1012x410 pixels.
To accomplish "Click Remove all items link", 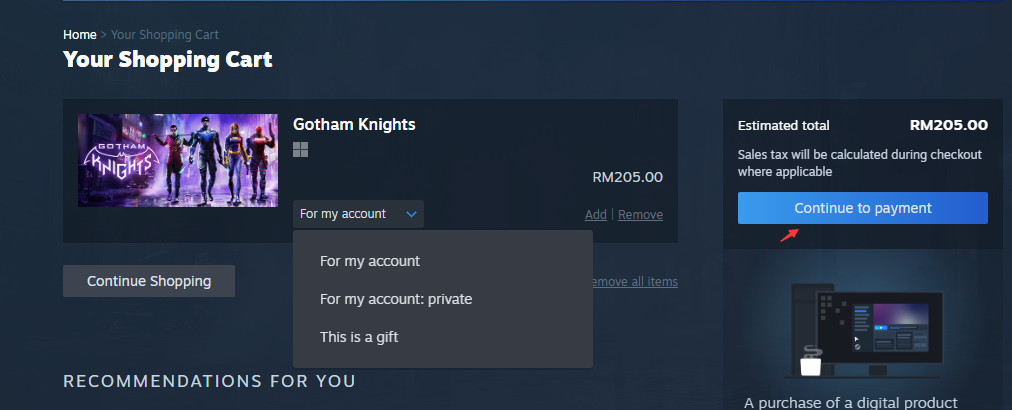I will (x=635, y=282).
